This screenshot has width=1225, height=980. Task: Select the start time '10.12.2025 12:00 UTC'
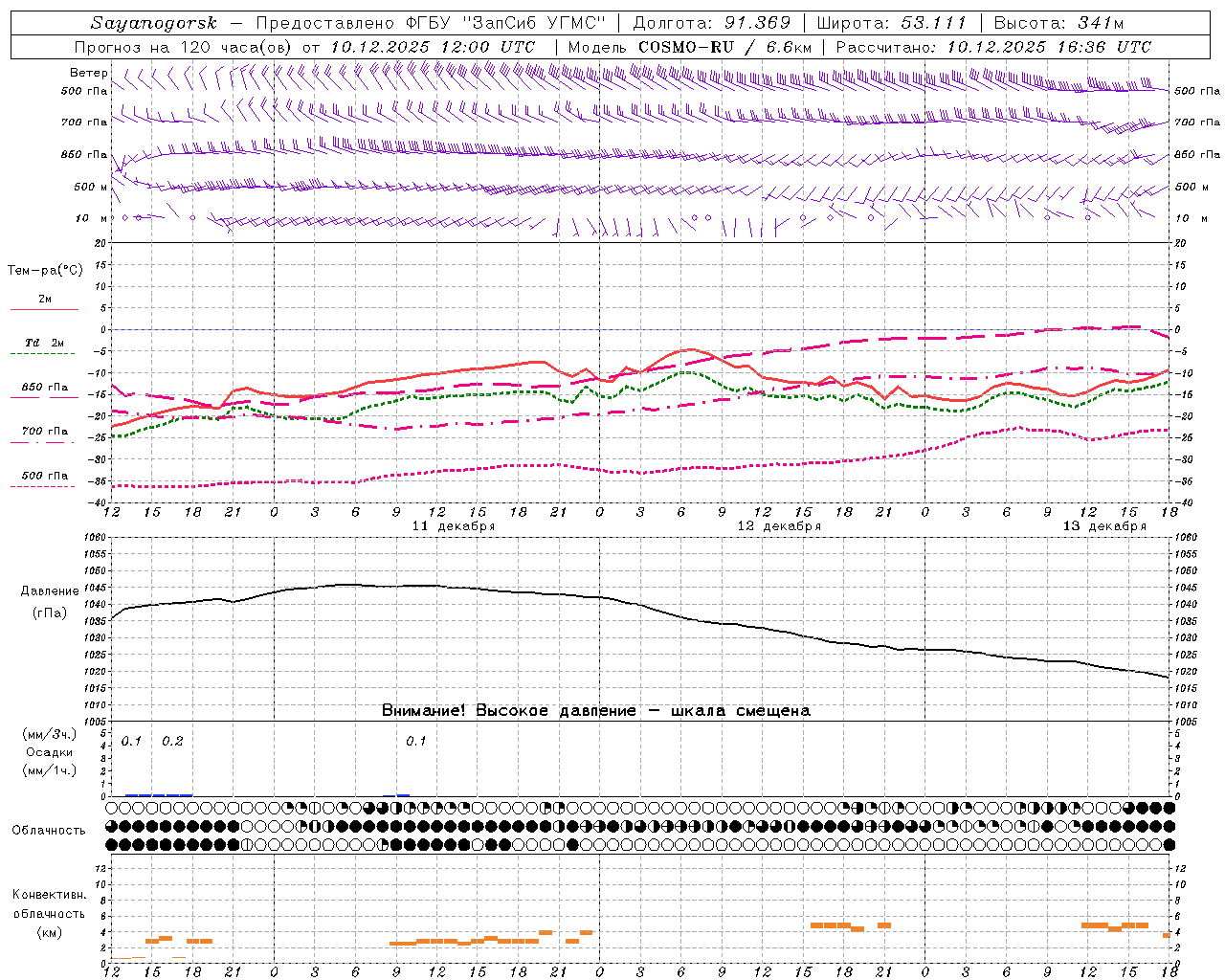click(434, 47)
